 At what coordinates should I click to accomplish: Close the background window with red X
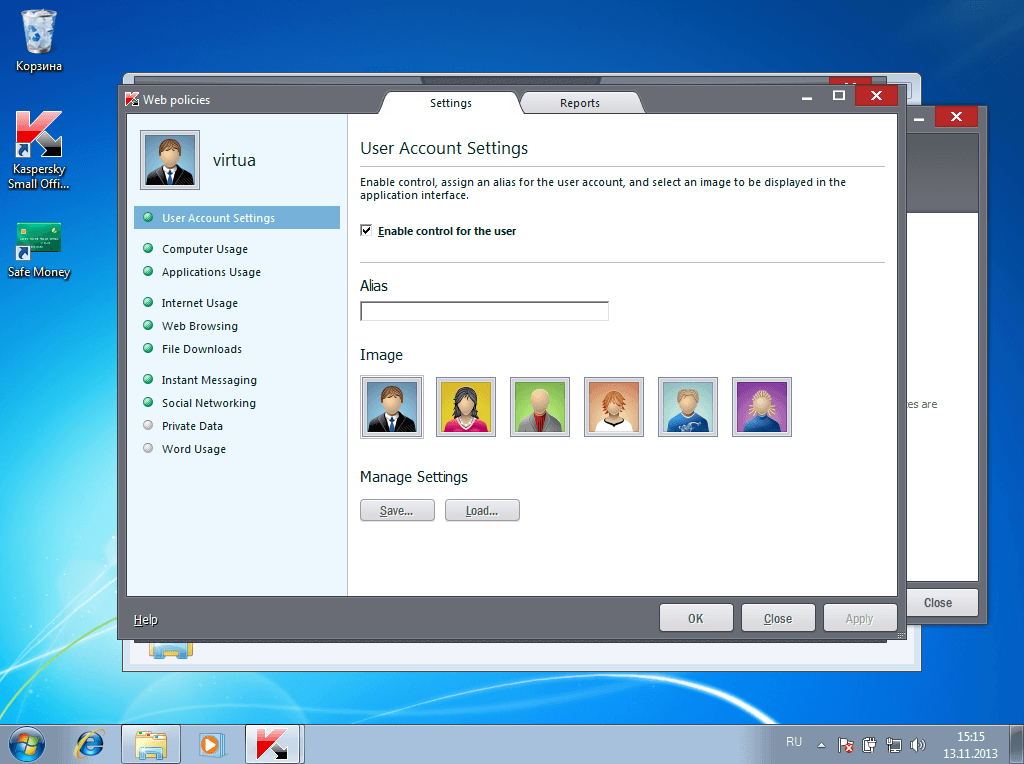coord(956,116)
